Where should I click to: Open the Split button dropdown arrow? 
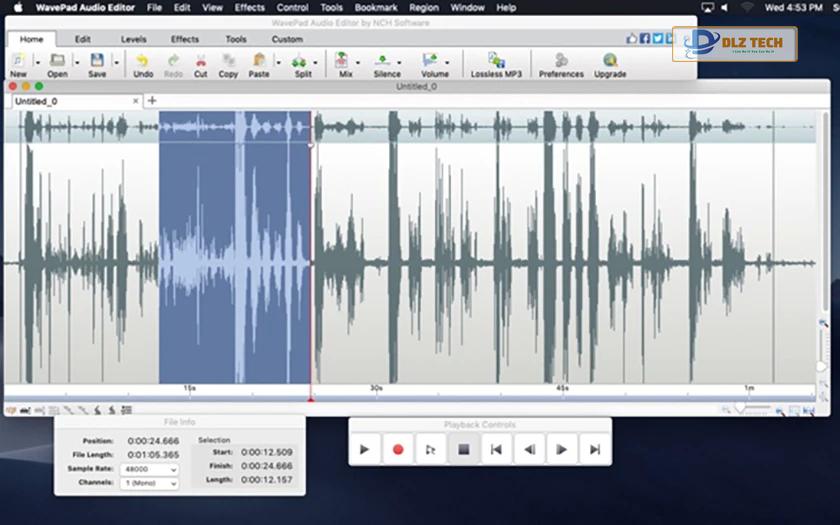[x=315, y=62]
